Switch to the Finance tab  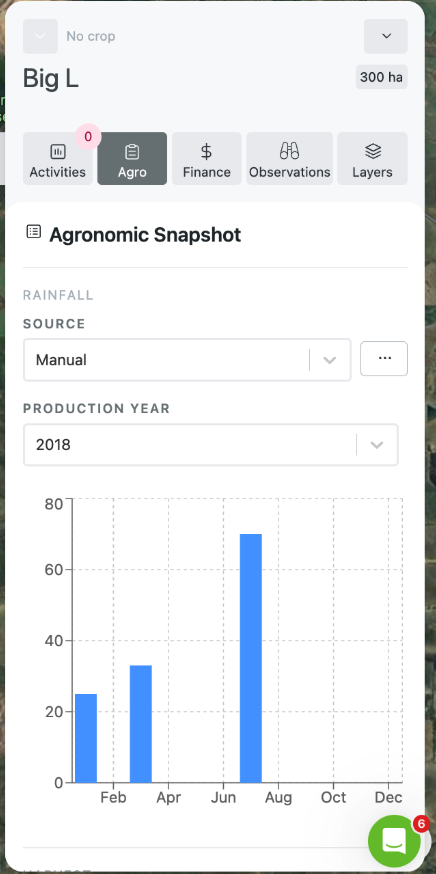(x=206, y=158)
